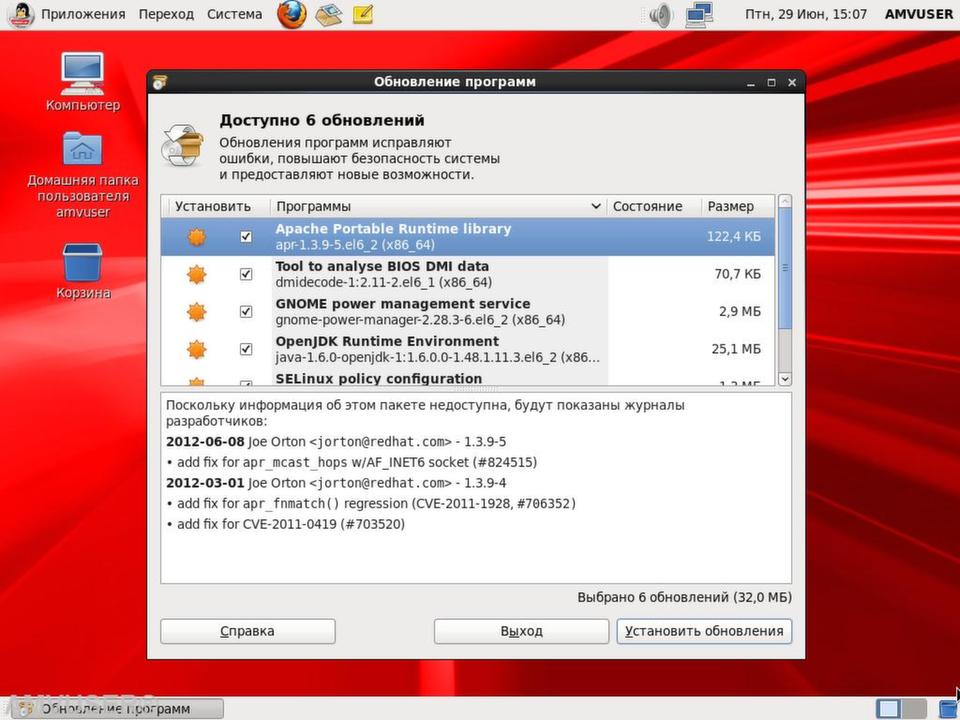
Task: Open the calendar from the panel clock
Action: (806, 14)
